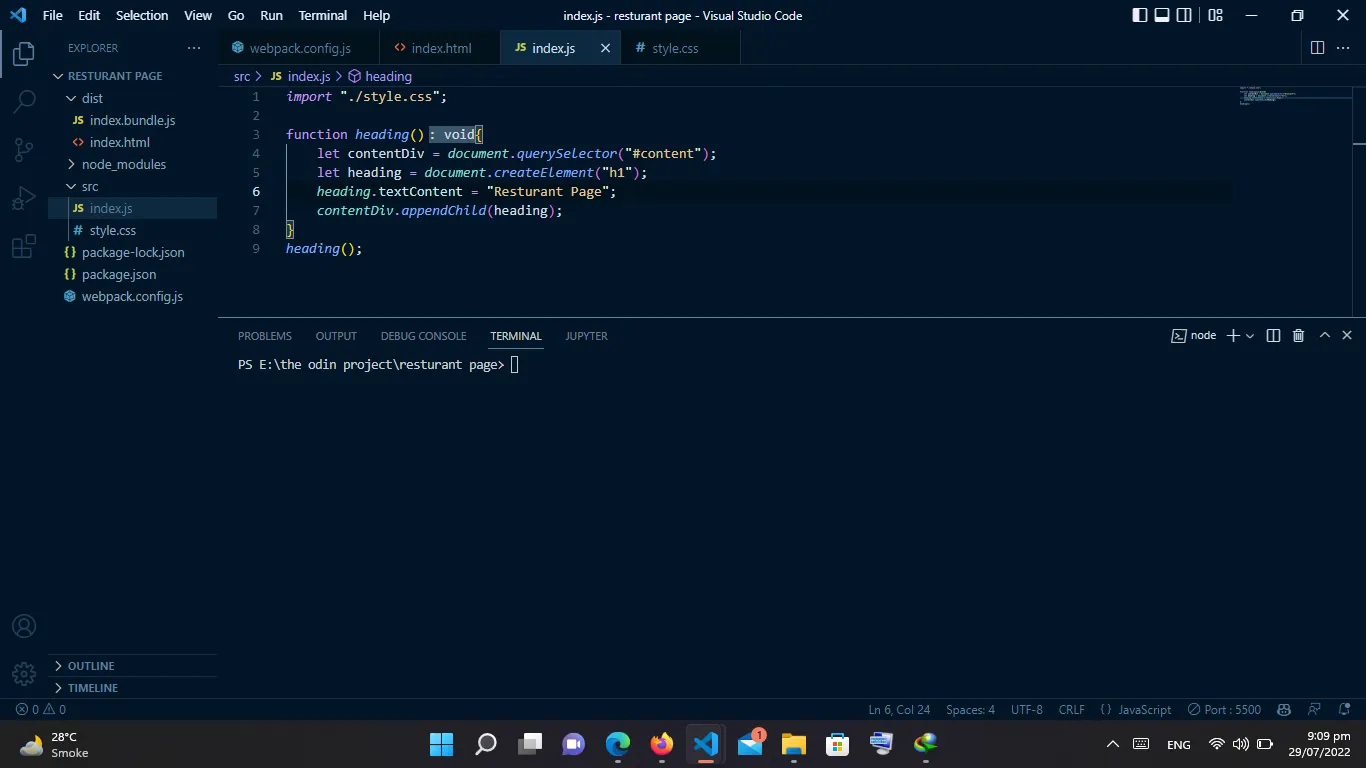Open package-lock.json in the Explorer

coord(132,252)
